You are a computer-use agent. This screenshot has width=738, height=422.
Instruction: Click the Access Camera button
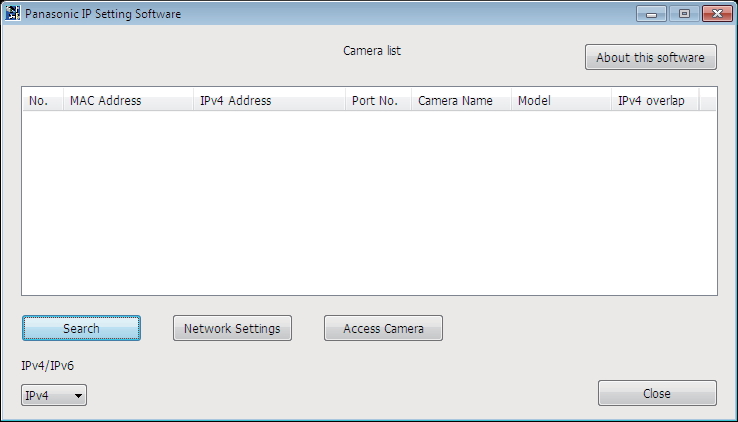point(383,328)
